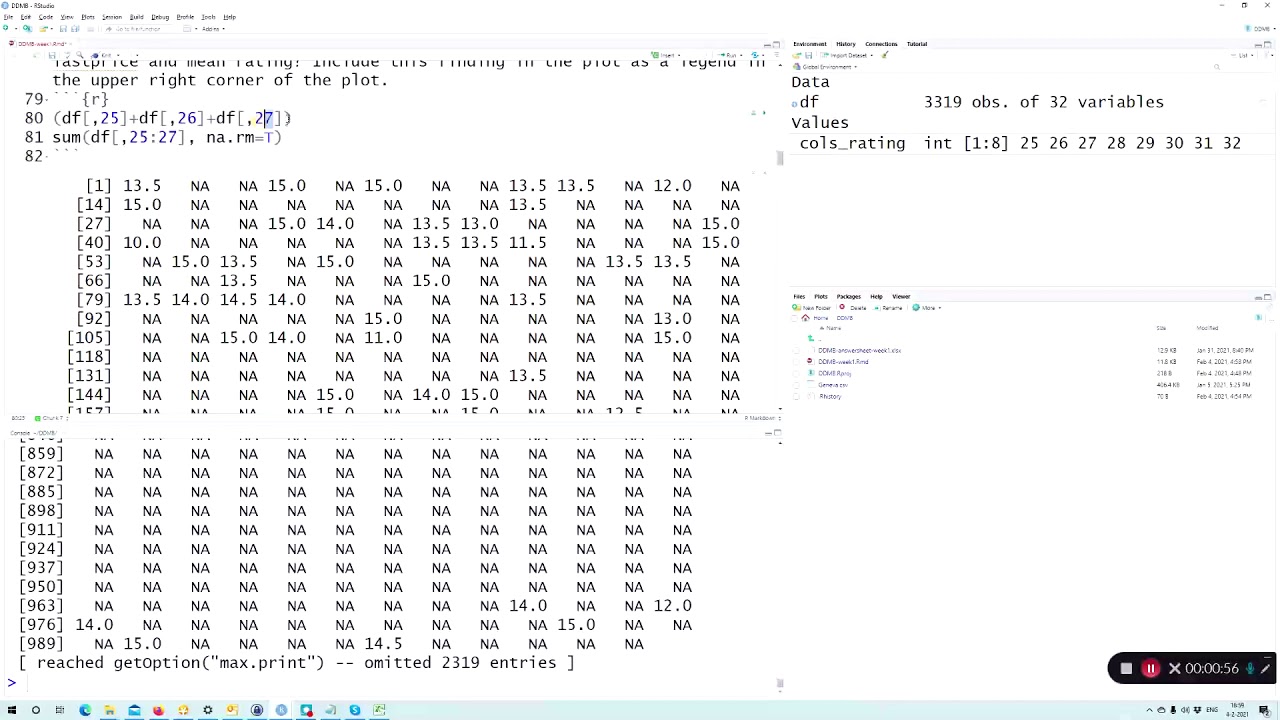
Task: Open the Tools menu
Action: click(x=208, y=17)
